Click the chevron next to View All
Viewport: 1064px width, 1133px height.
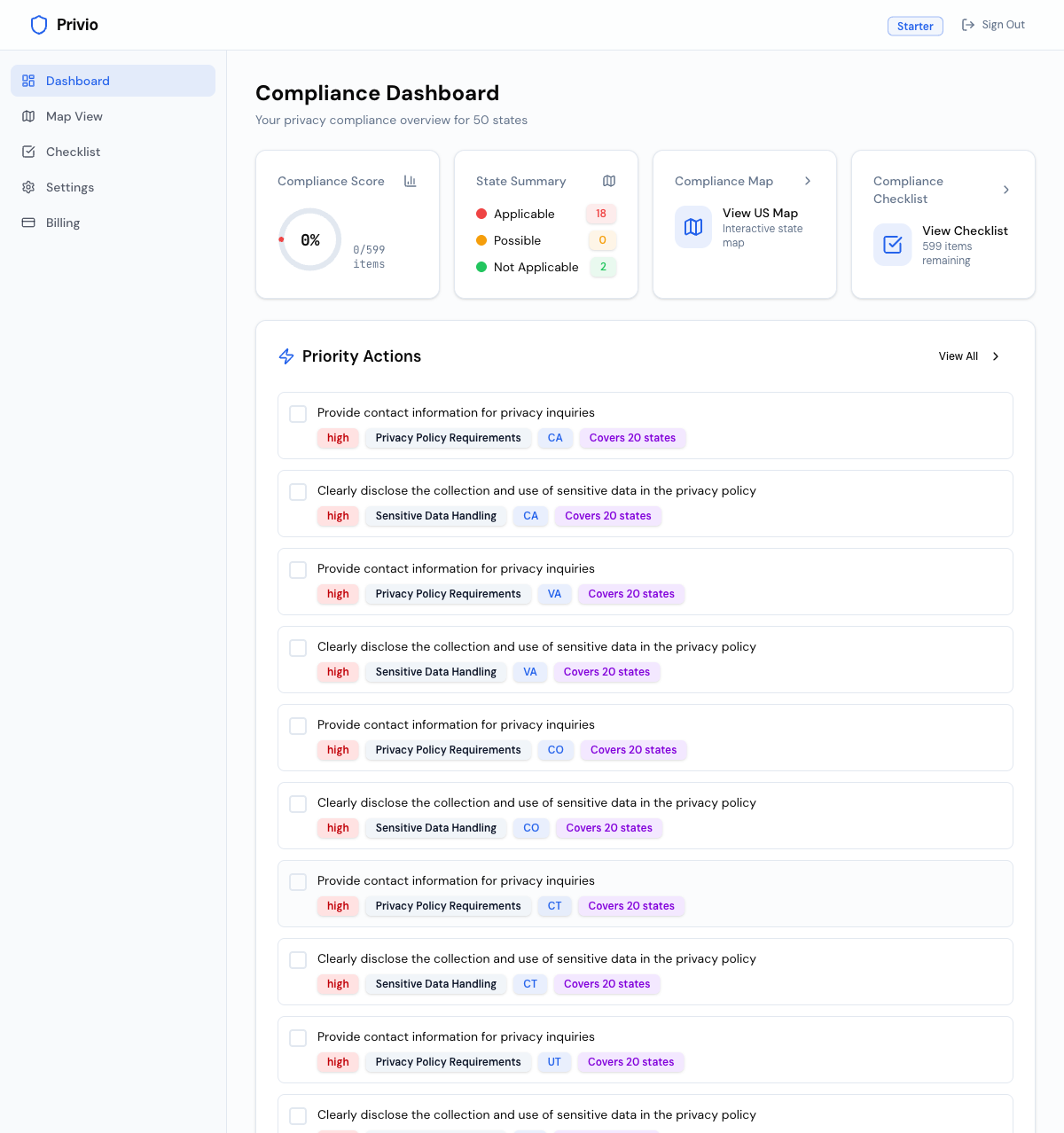point(996,356)
